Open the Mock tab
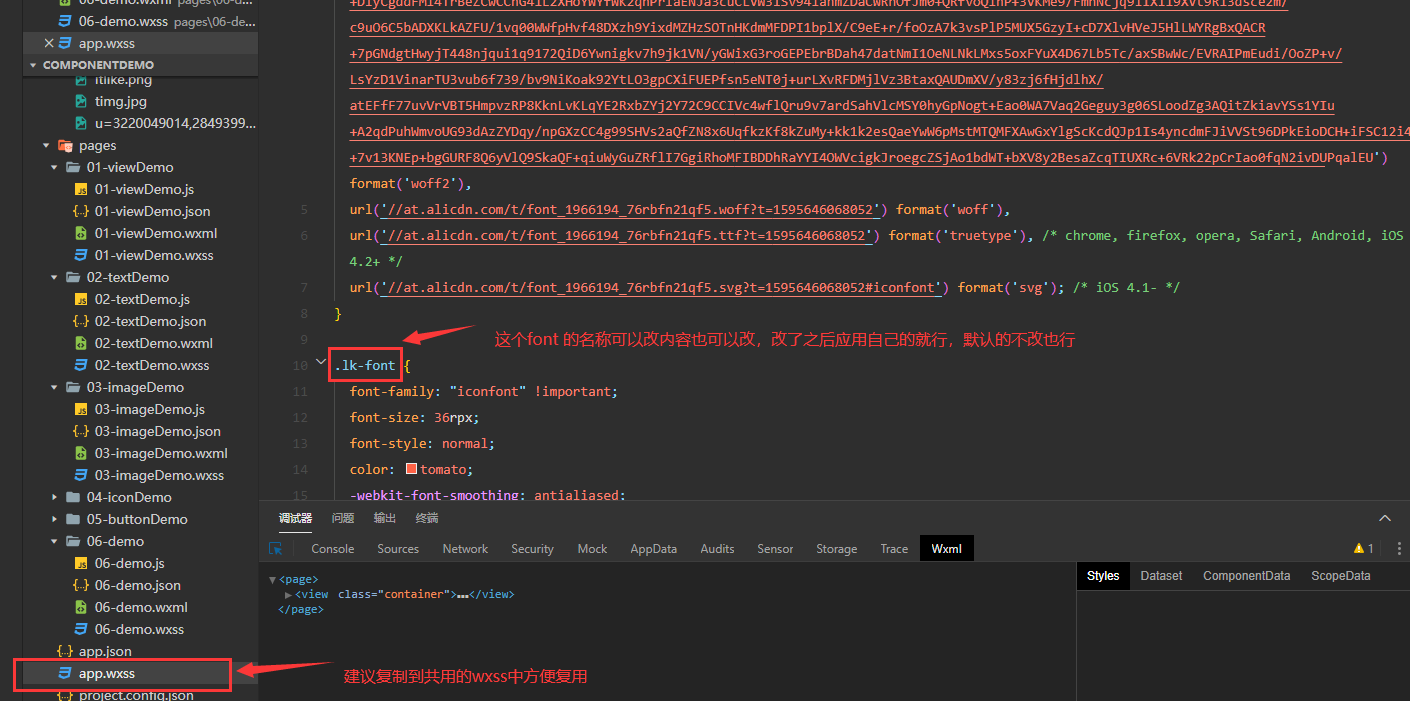Image resolution: width=1410 pixels, height=701 pixels. click(x=592, y=548)
